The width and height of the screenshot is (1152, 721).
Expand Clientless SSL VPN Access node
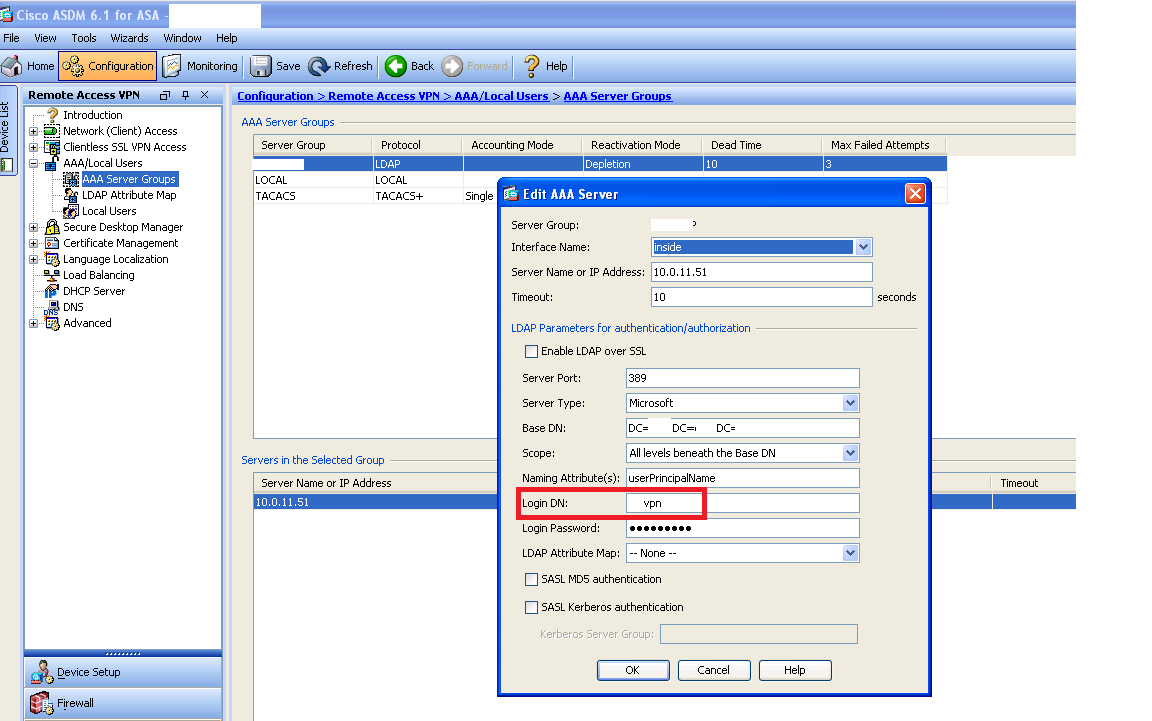(x=33, y=148)
